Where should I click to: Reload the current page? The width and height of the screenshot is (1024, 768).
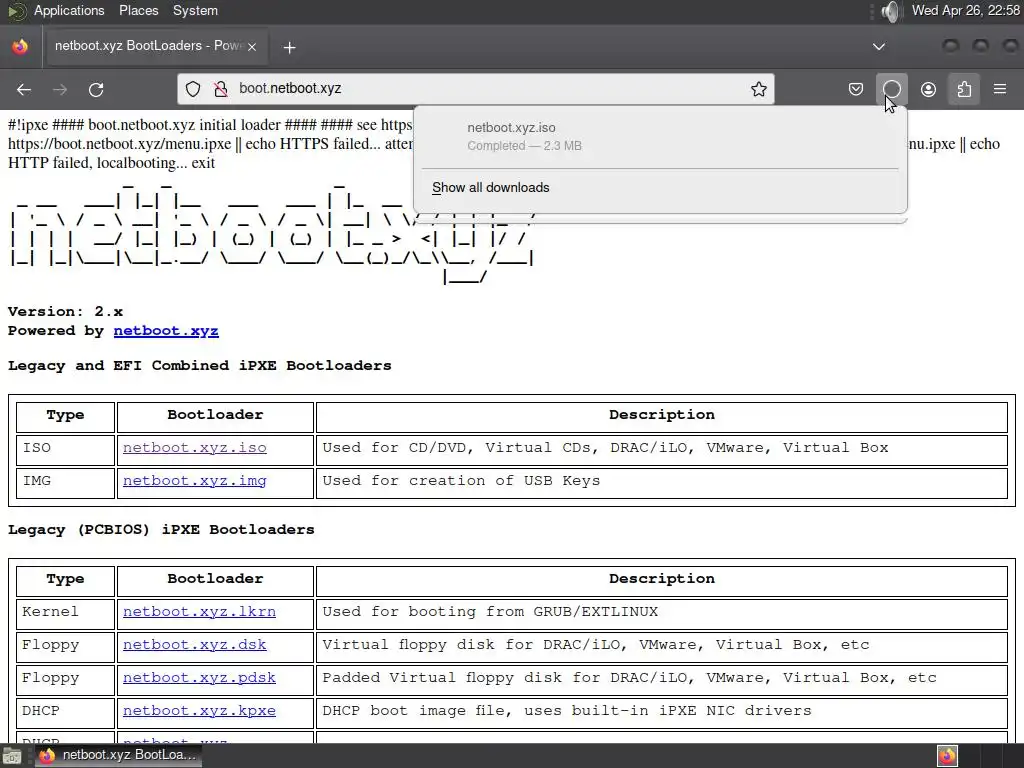coord(96,89)
